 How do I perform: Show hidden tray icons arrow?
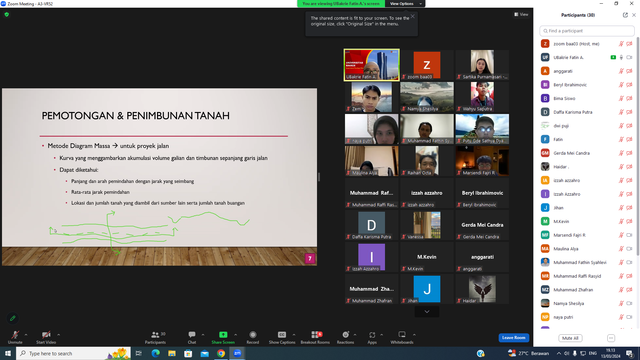[558, 353]
